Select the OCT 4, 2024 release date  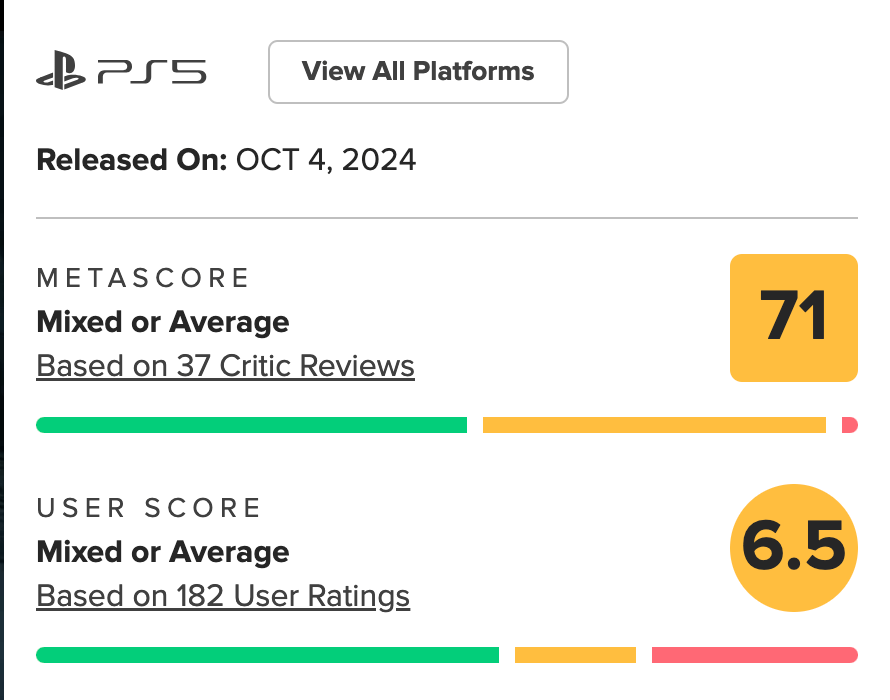coord(326,160)
